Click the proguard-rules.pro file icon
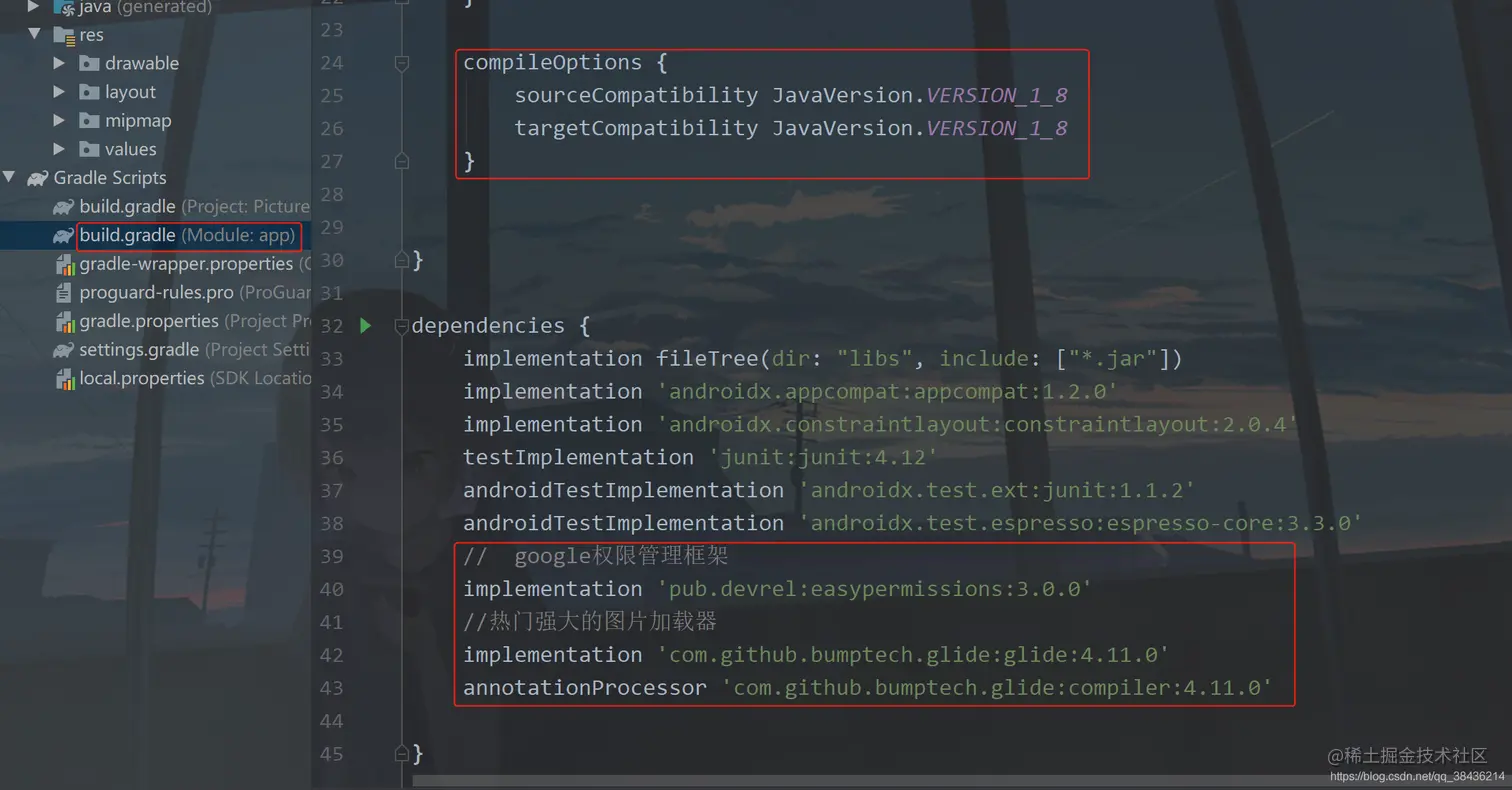The height and width of the screenshot is (790, 1512). tap(64, 293)
